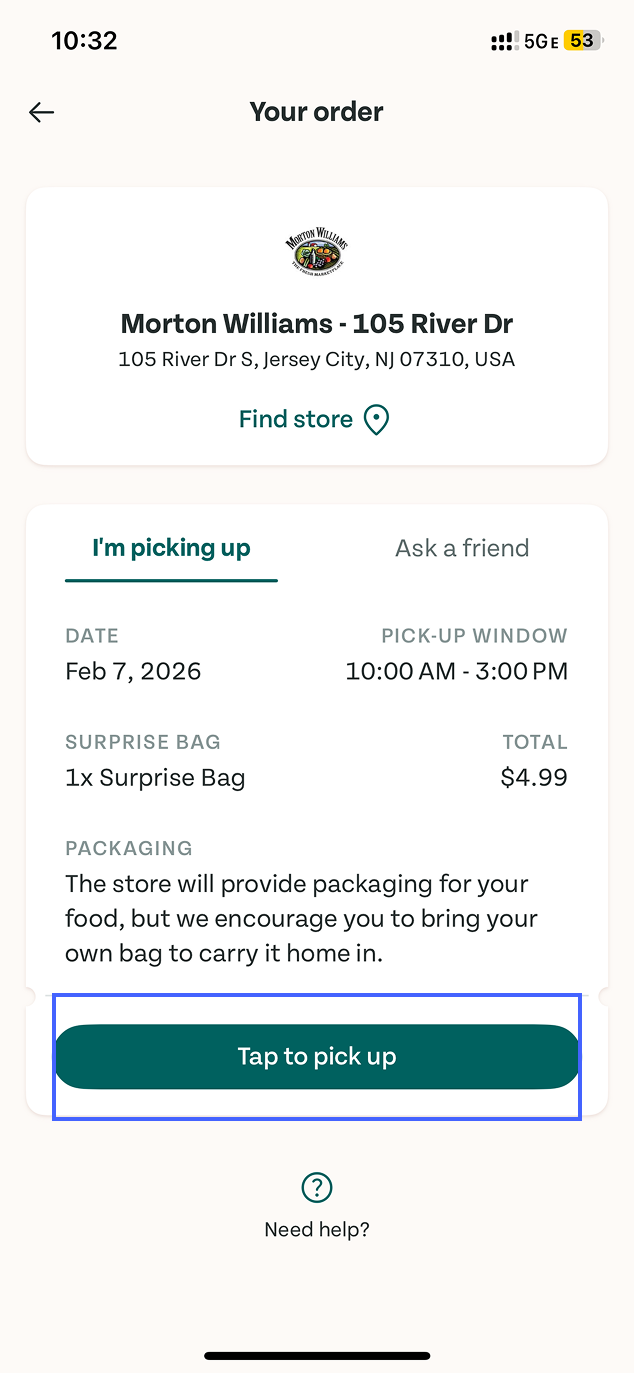Tap the $4.99 total amount
This screenshot has height=1373, width=634.
point(534,777)
